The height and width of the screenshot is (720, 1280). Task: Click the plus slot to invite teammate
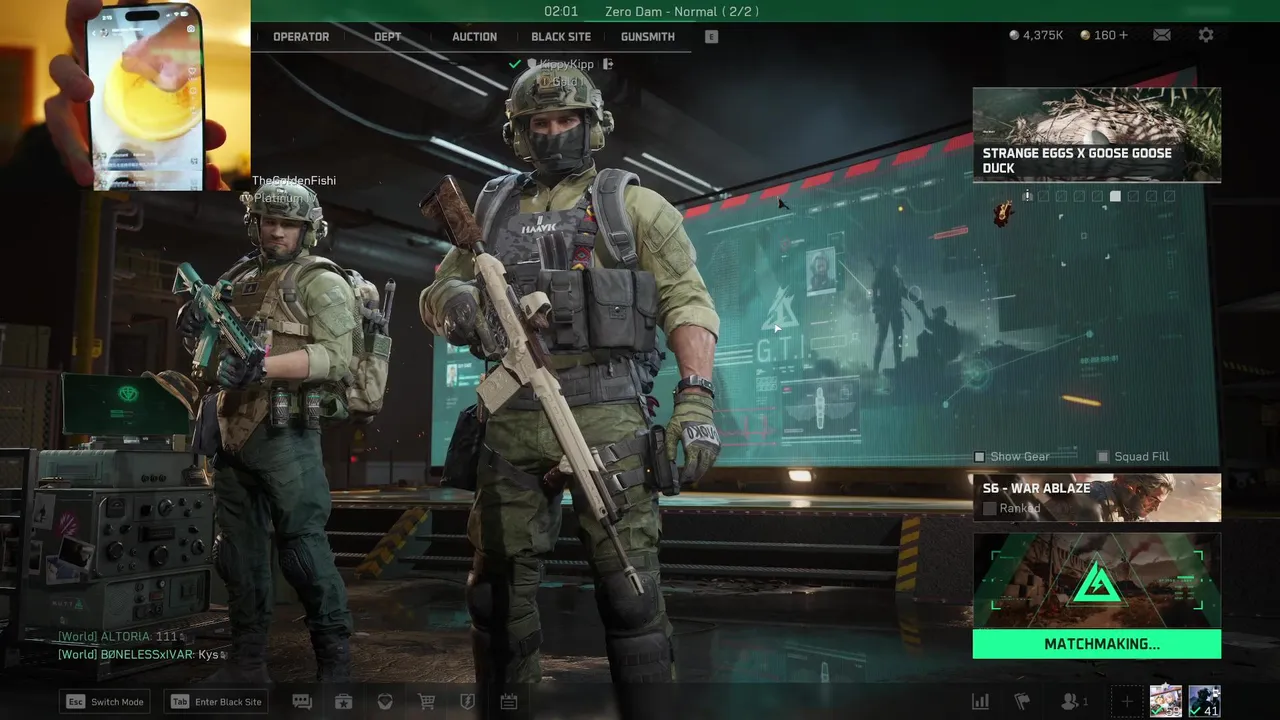pyautogui.click(x=1127, y=702)
